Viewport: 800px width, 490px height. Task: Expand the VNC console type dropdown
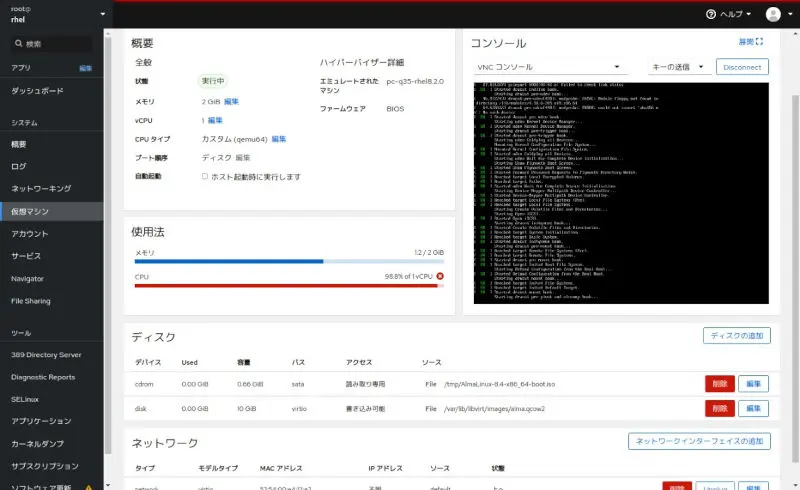(x=550, y=67)
